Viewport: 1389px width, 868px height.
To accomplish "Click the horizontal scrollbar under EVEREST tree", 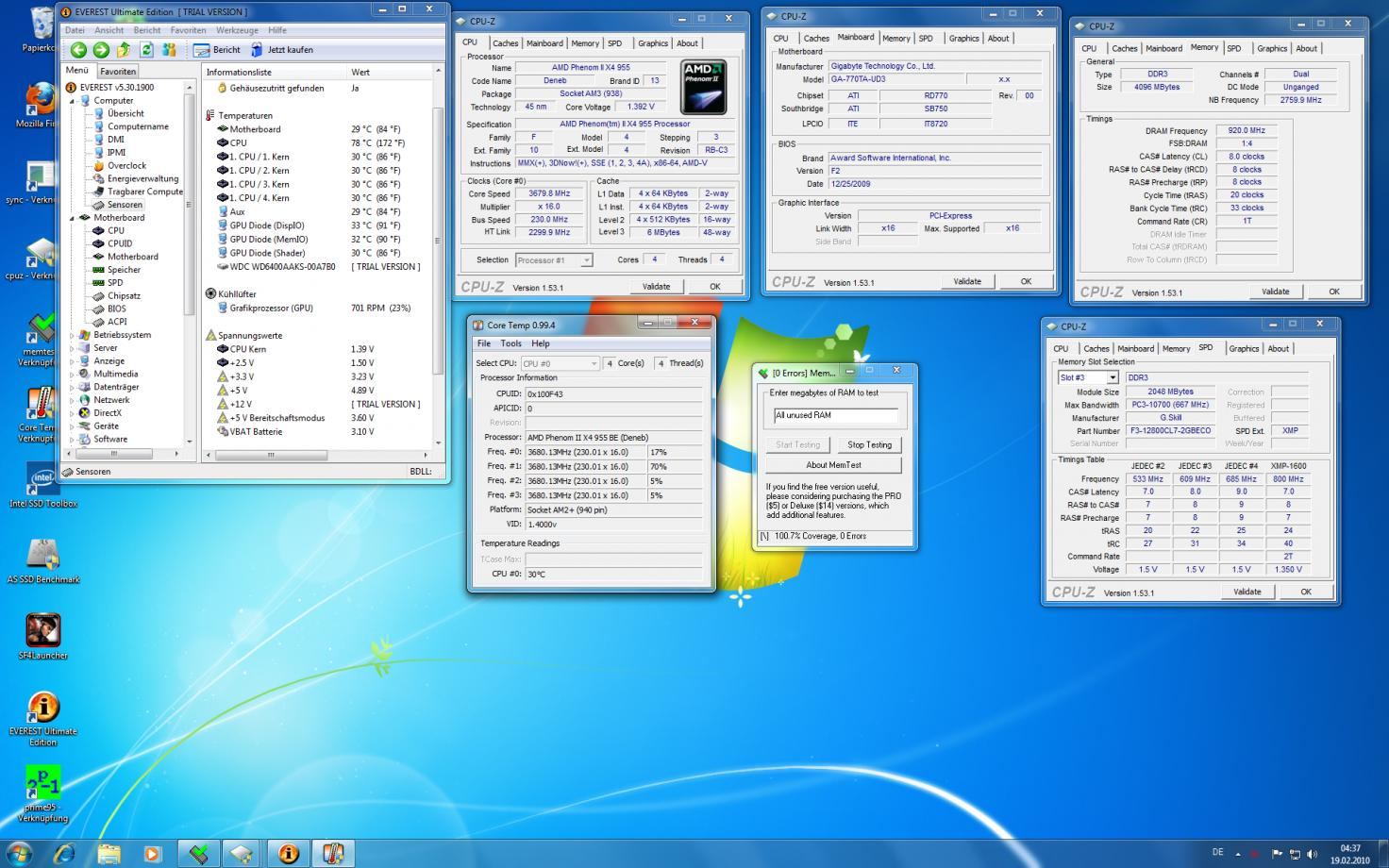I will pyautogui.click(x=126, y=454).
